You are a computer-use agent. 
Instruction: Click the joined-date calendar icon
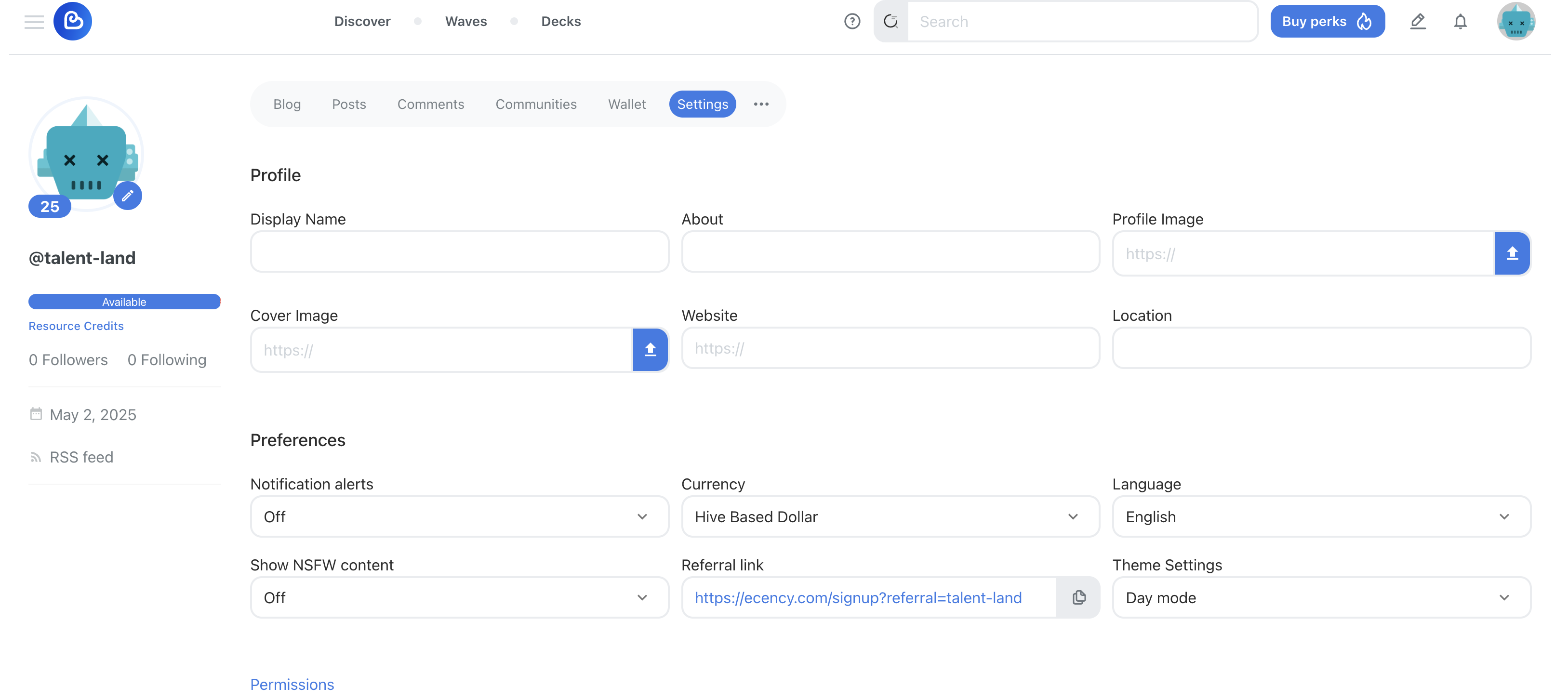coord(36,414)
